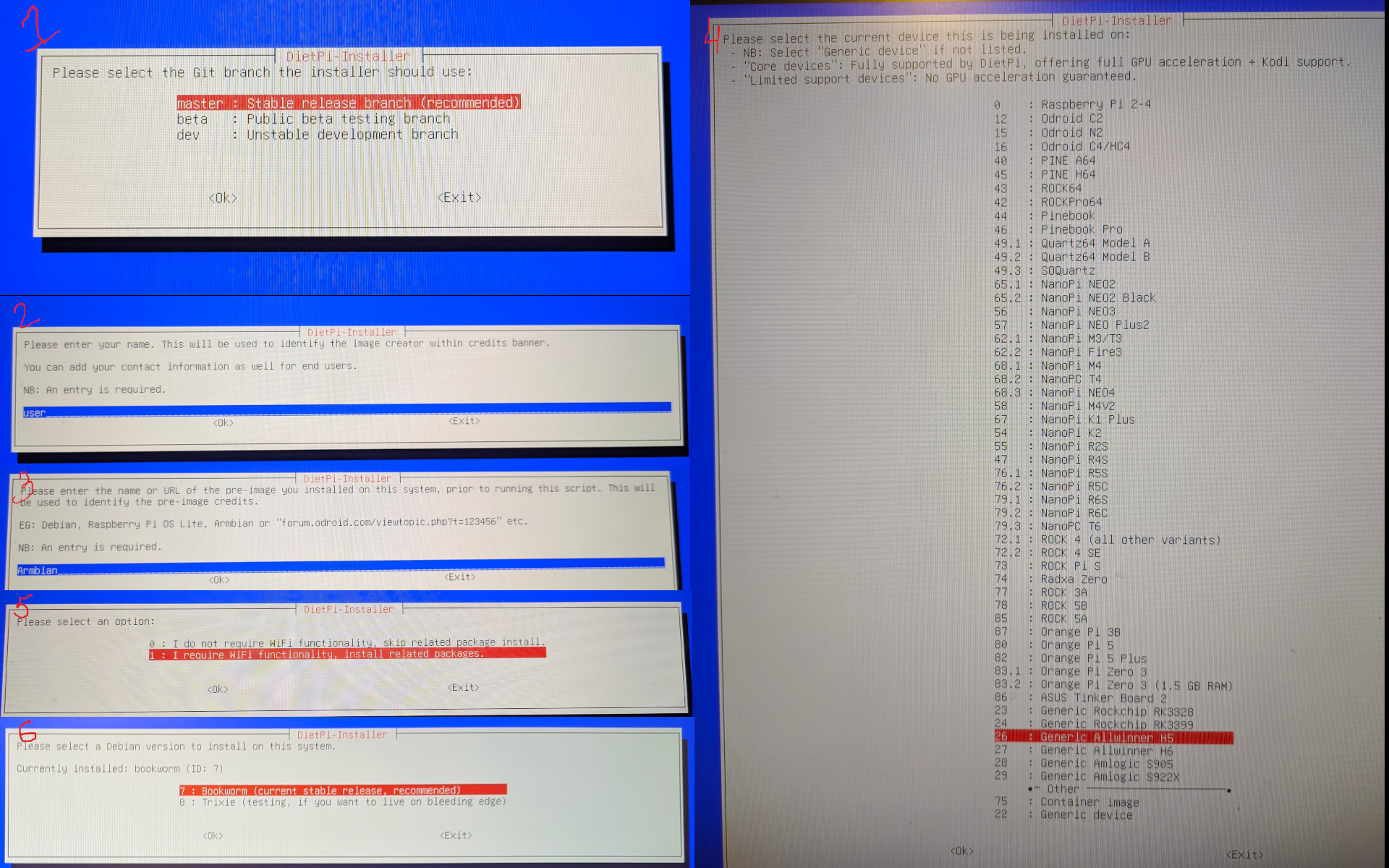This screenshot has width=1389, height=868.
Task: Select NanoPi R2S device entry
Action: click(x=1051, y=446)
